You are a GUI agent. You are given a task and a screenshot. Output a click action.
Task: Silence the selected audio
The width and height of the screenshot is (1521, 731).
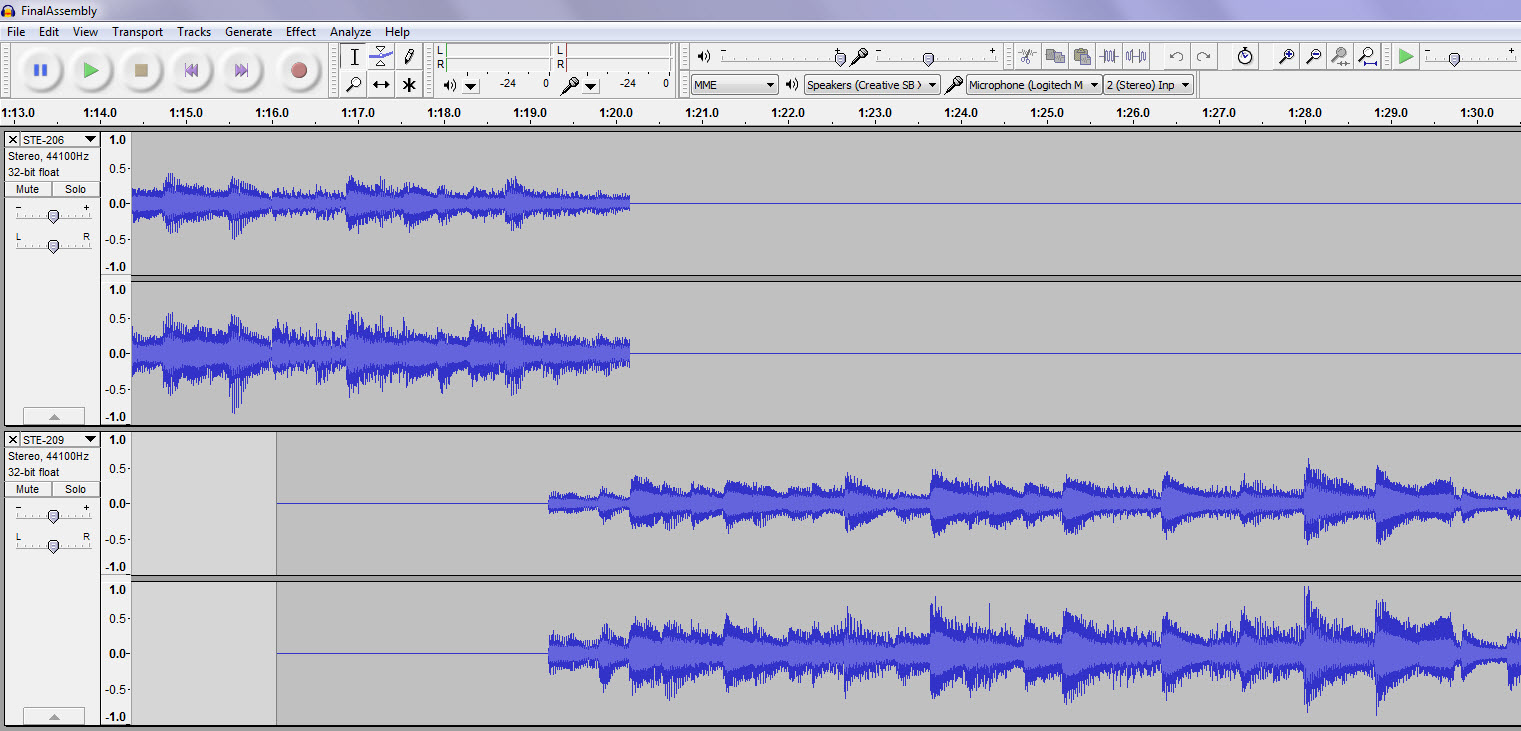(1134, 56)
